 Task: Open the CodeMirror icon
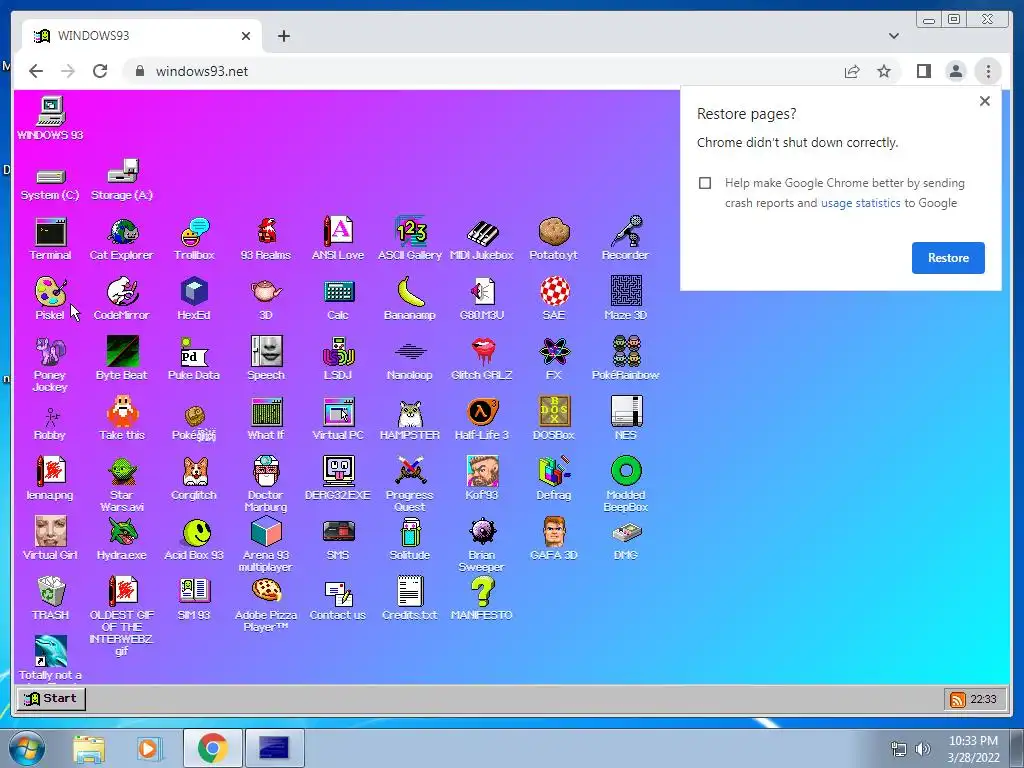point(121,299)
